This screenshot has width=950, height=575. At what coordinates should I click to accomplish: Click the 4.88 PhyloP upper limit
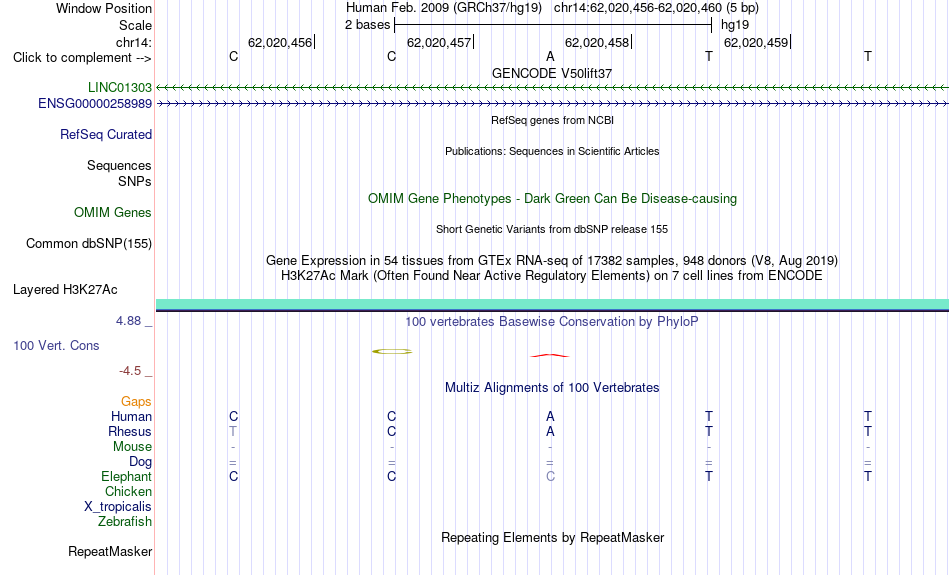[128, 321]
